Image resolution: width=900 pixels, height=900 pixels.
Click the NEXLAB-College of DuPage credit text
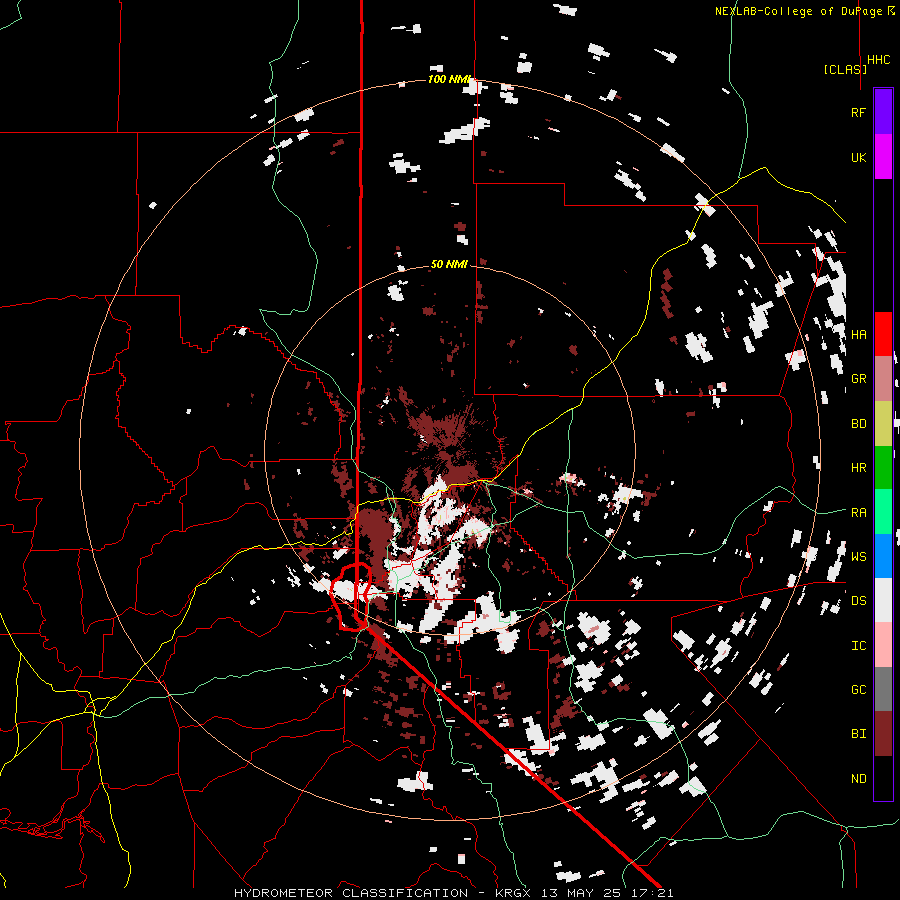[x=798, y=11]
